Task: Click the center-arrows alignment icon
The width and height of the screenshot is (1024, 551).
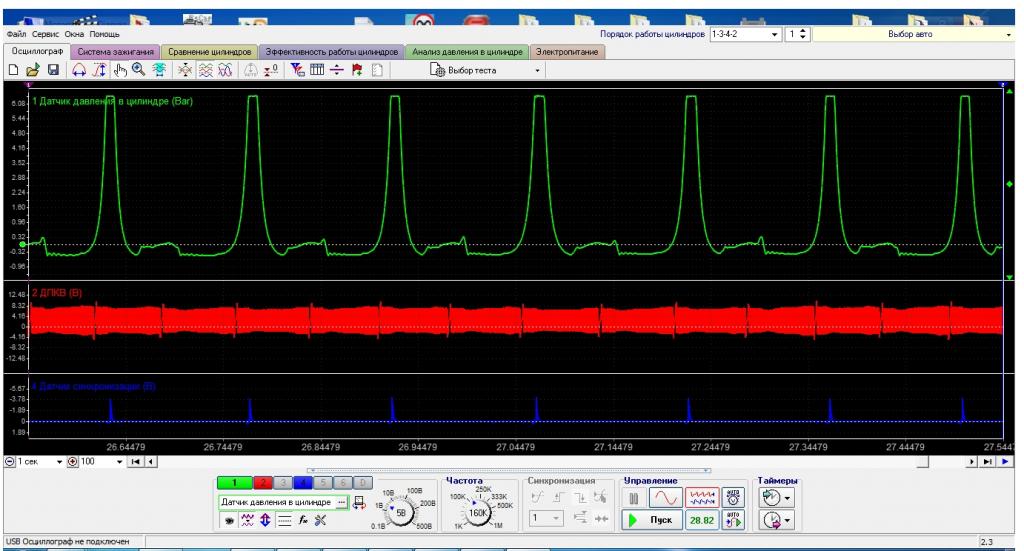Action: pos(185,70)
